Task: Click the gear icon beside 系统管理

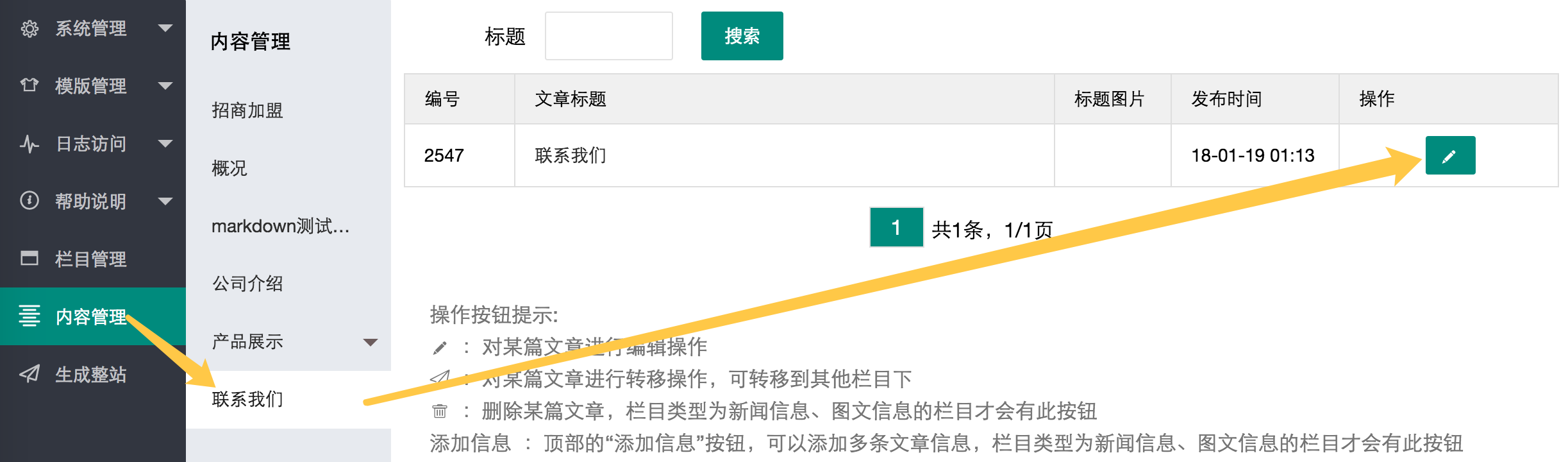Action: [x=29, y=29]
